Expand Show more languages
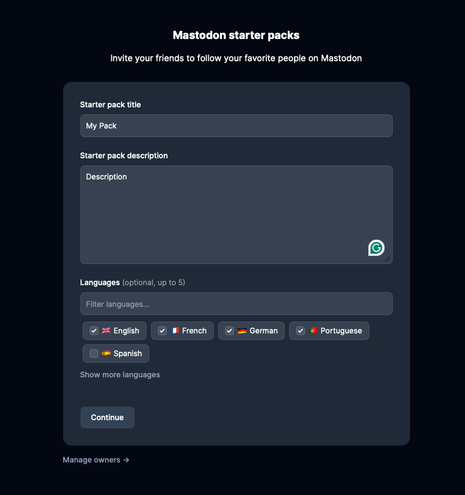Image resolution: width=465 pixels, height=495 pixels. point(120,375)
